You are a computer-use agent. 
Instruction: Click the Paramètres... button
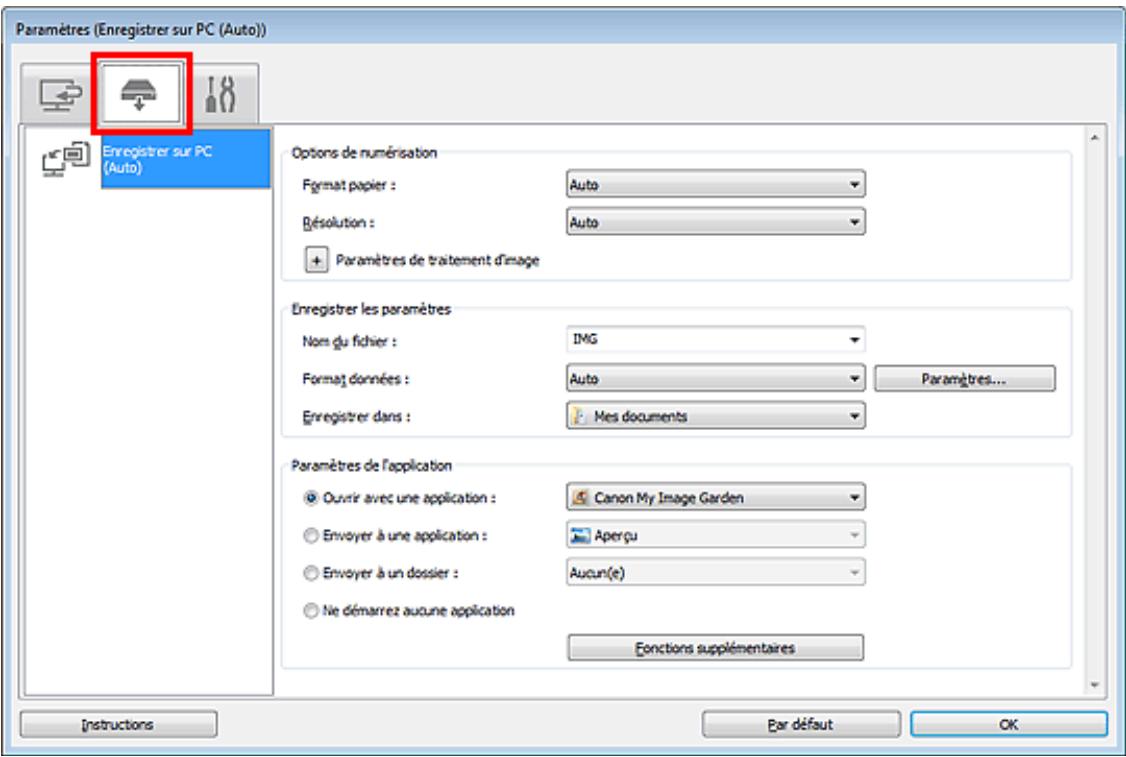tap(965, 379)
